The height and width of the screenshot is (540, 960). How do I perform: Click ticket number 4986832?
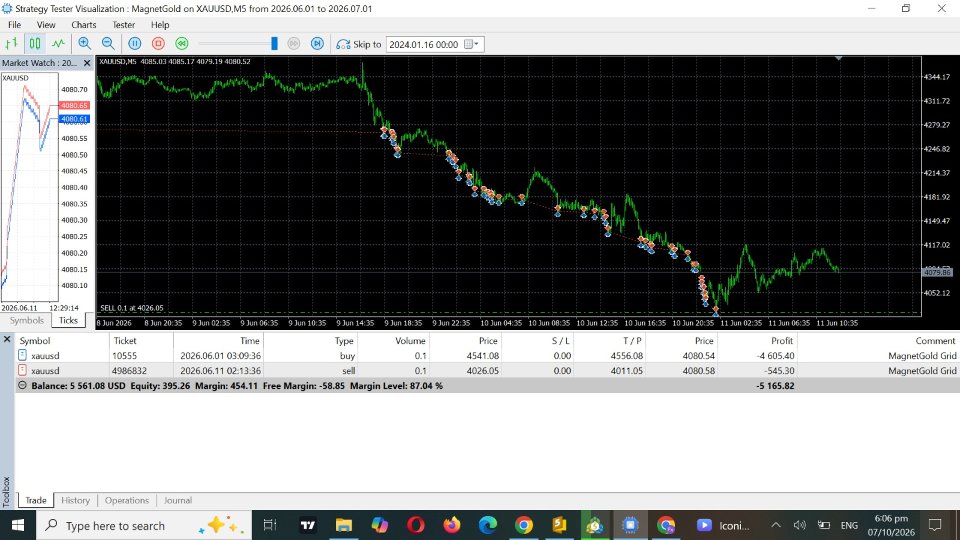pyautogui.click(x=129, y=371)
